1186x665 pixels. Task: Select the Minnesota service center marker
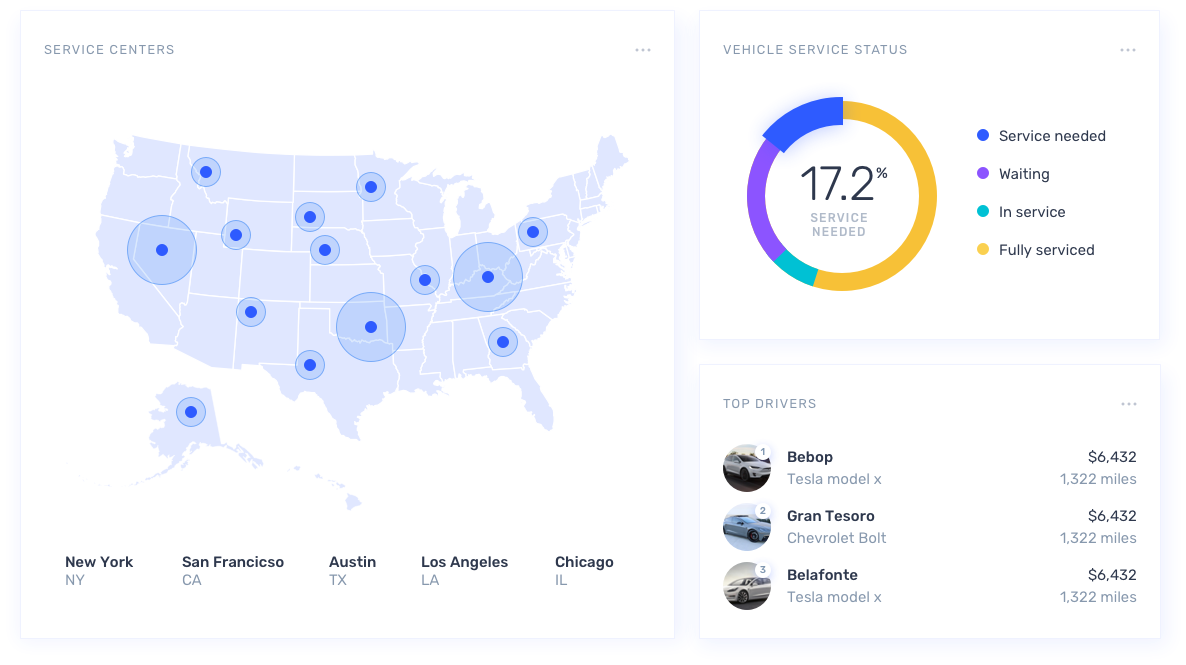pyautogui.click(x=371, y=187)
